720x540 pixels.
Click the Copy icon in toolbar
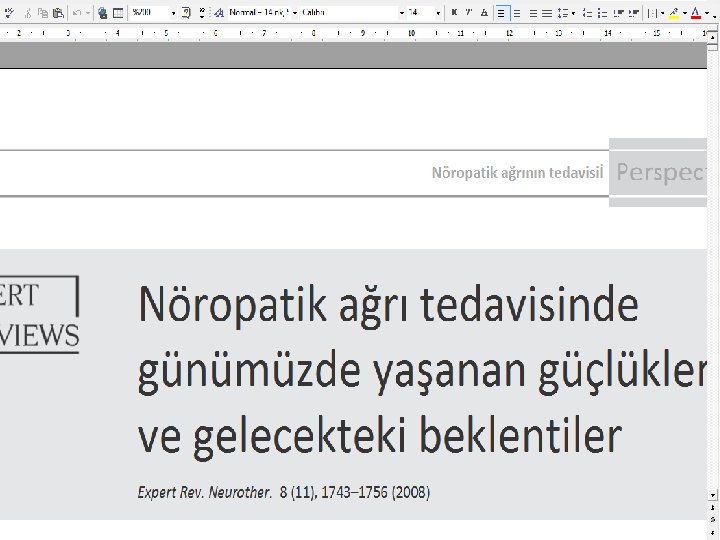click(43, 13)
